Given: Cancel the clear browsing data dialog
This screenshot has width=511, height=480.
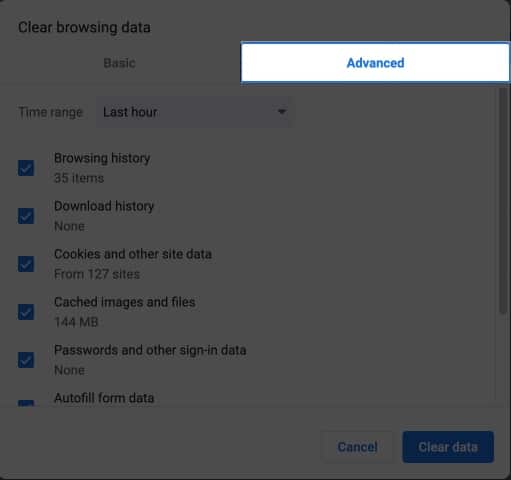Looking at the screenshot, I should point(357,447).
